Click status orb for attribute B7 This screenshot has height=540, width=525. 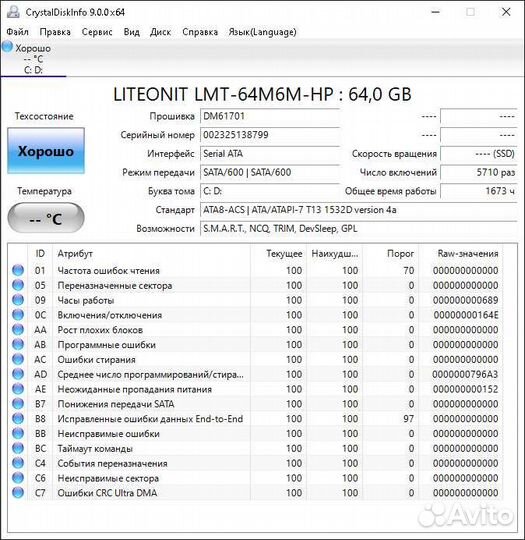pyautogui.click(x=18, y=404)
